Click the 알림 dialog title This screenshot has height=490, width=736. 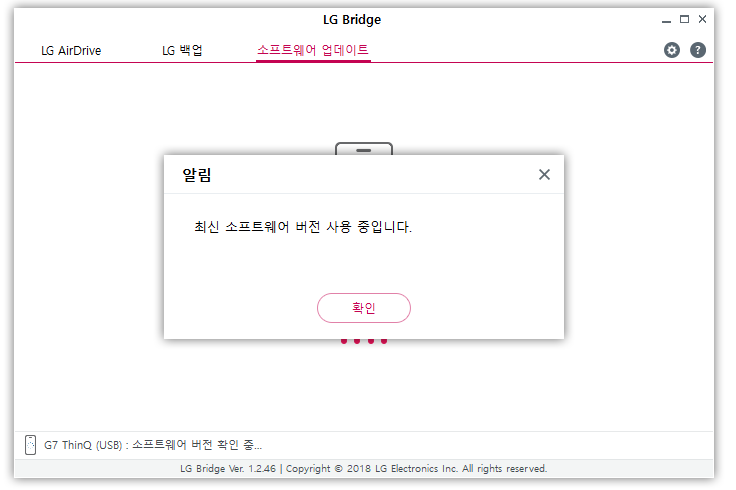tap(197, 175)
